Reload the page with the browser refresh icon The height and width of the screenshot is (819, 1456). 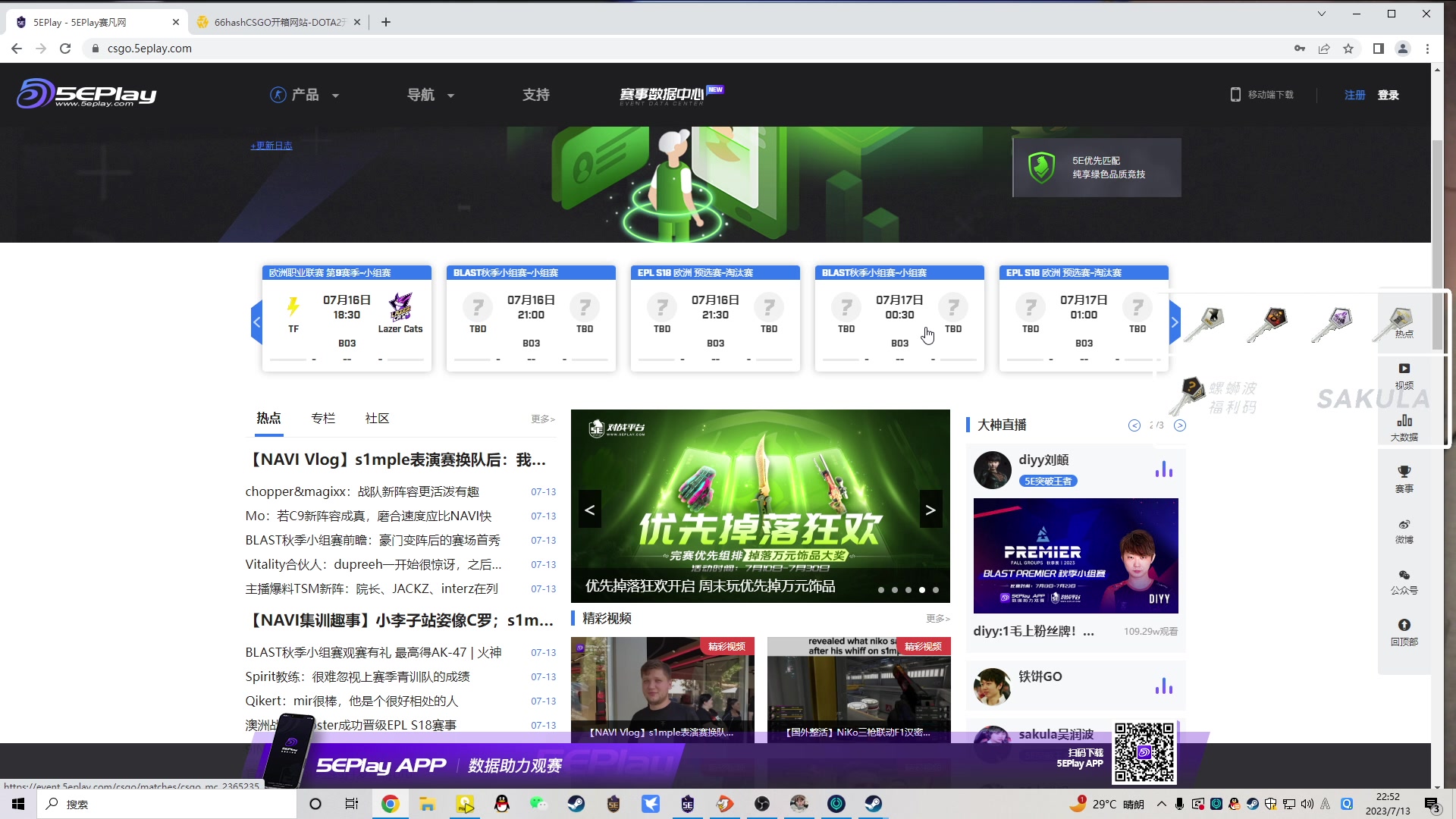(x=65, y=49)
